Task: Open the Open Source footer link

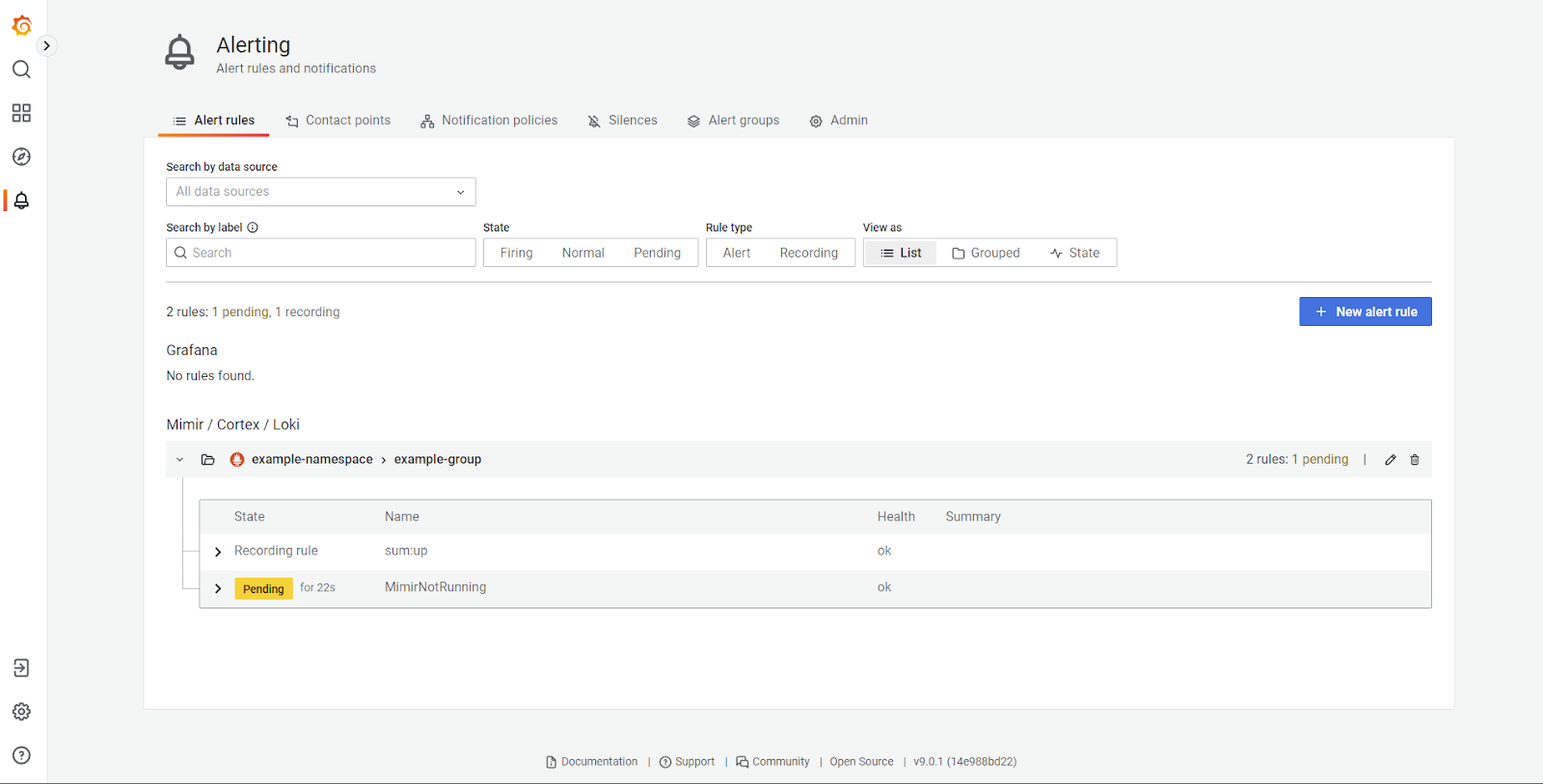Action: [861, 762]
